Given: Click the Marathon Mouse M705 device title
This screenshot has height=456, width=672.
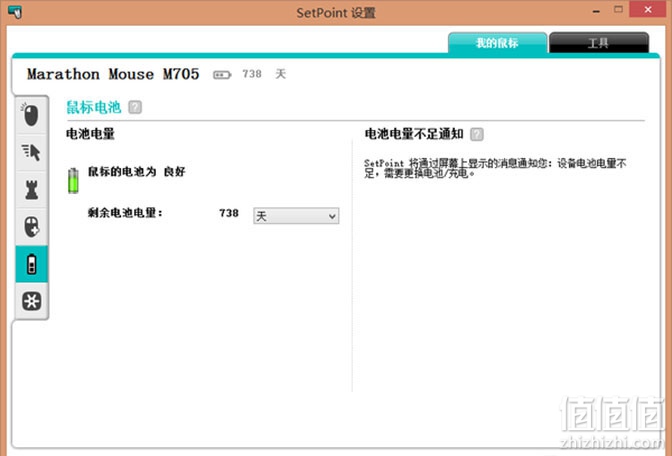Looking at the screenshot, I should click(113, 74).
